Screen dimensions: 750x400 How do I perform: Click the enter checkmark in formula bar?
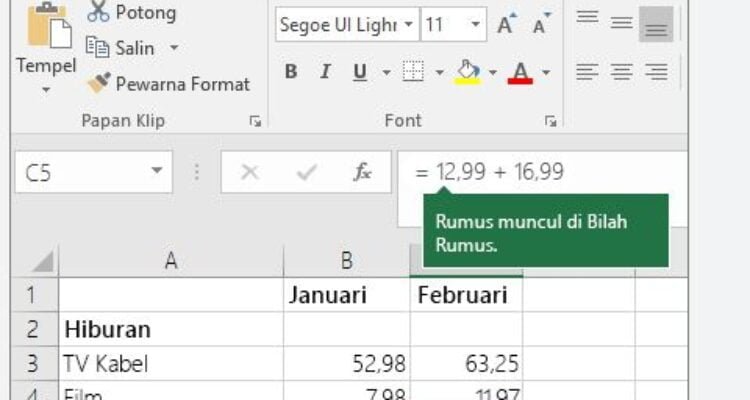306,173
